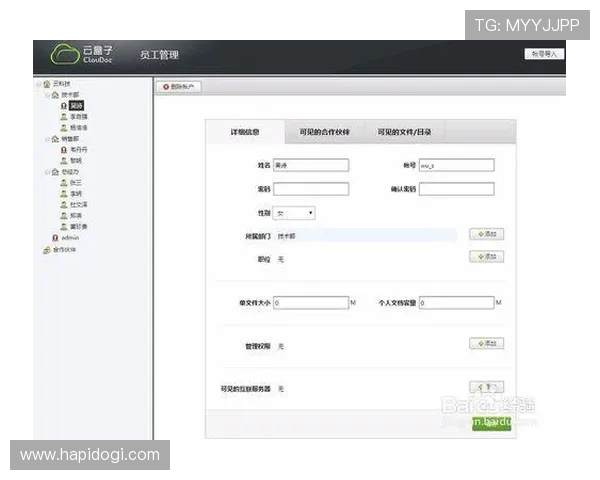Click the CloudDoc cloud logo
Image resolution: width=600 pixels, height=480 pixels.
click(65, 54)
